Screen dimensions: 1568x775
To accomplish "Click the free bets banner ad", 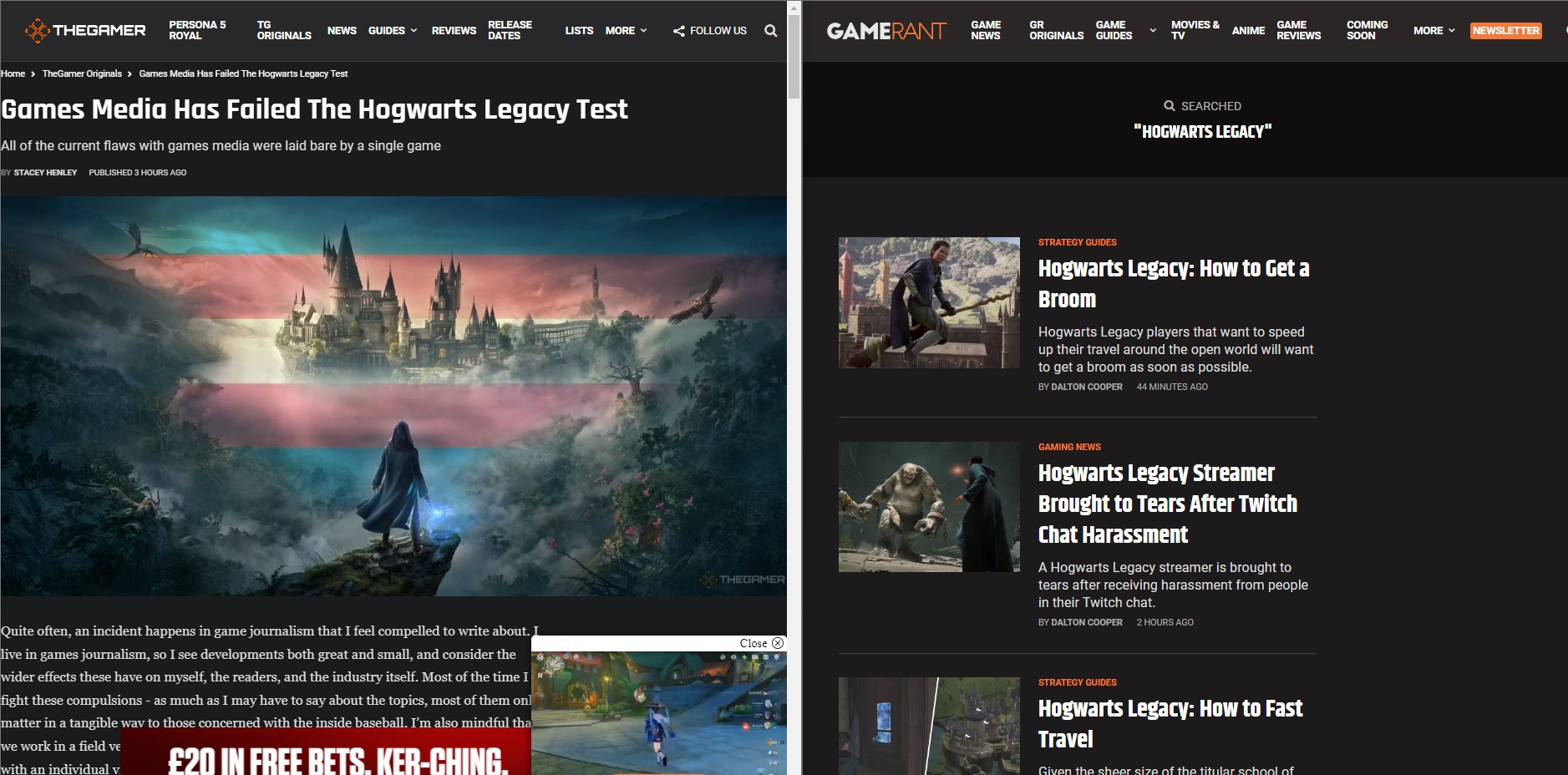I will click(326, 752).
